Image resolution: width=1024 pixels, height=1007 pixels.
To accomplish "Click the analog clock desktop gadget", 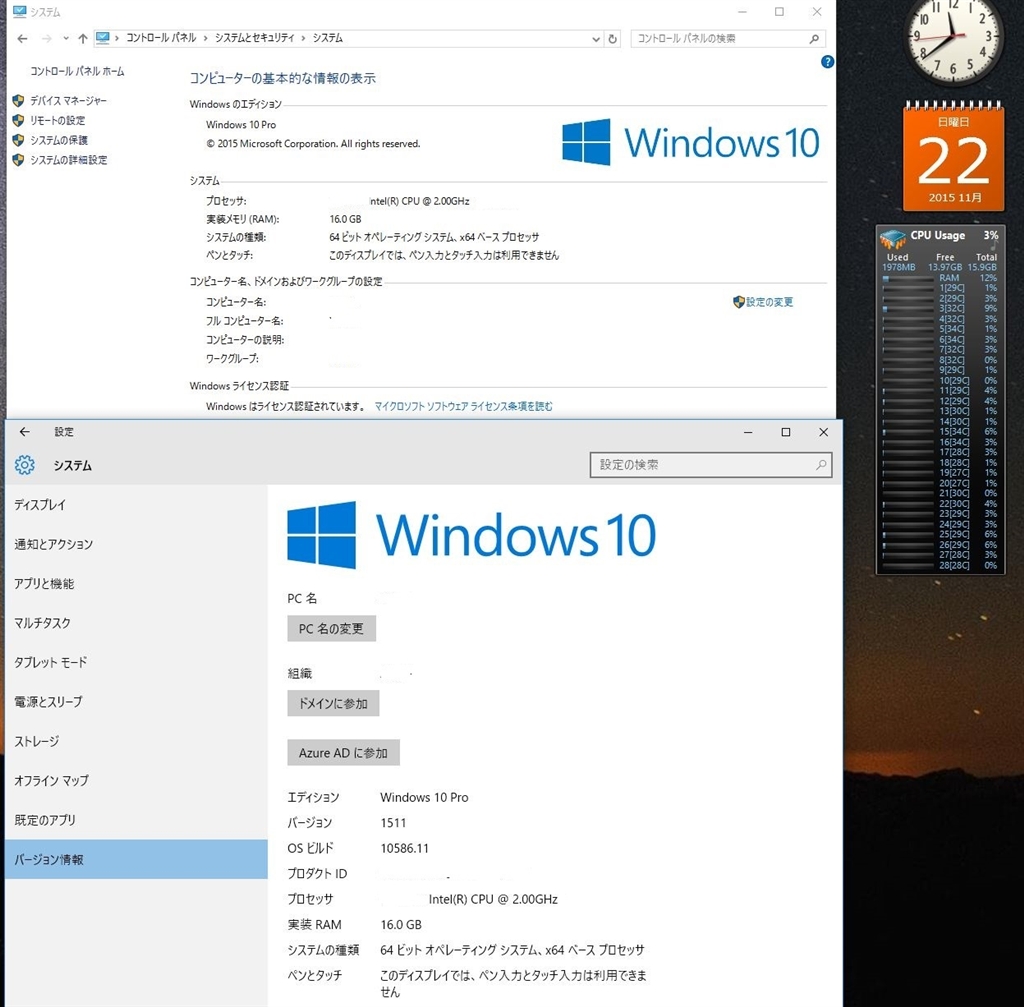I will (x=953, y=38).
